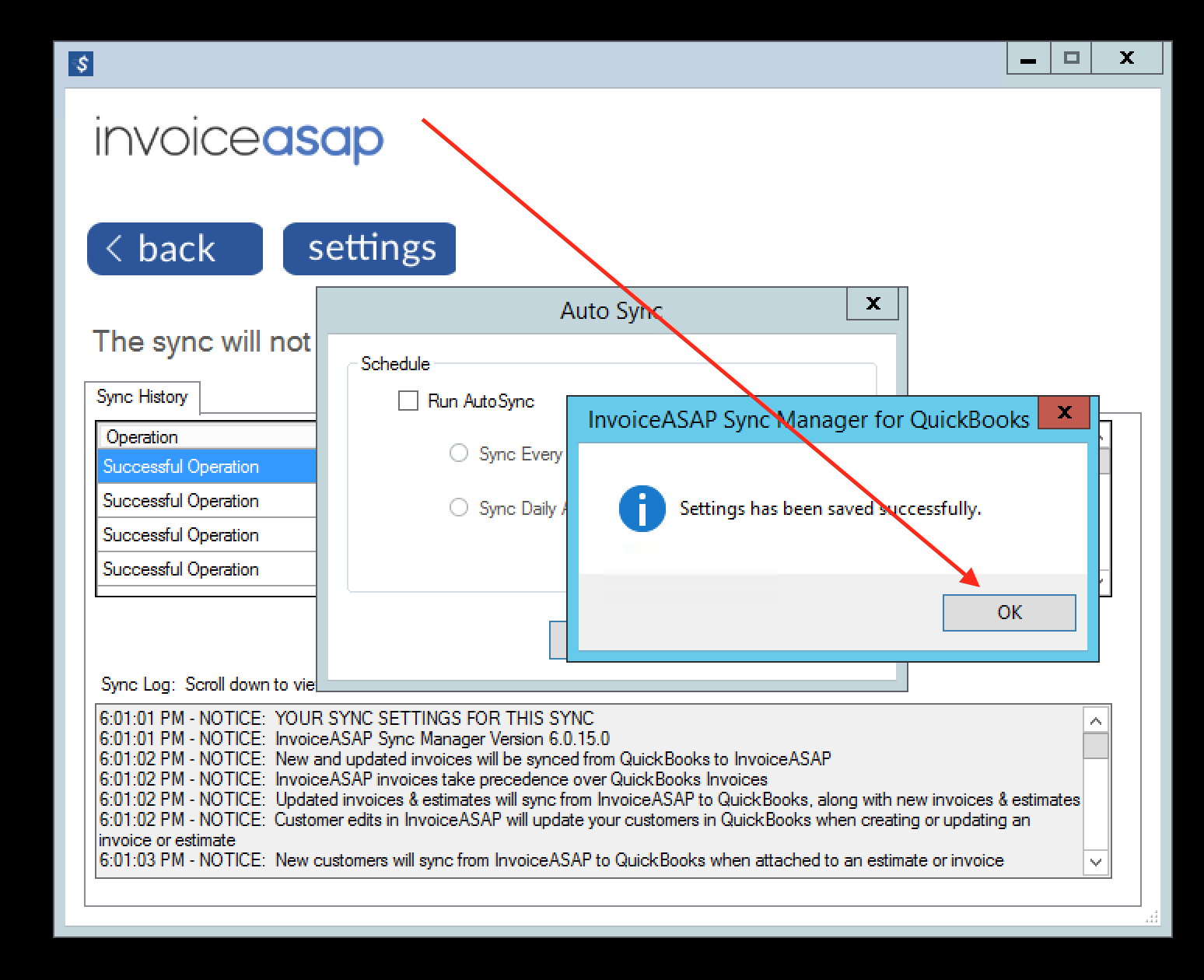This screenshot has width=1204, height=980.
Task: Select the Sync Daily radio option
Action: (459, 508)
